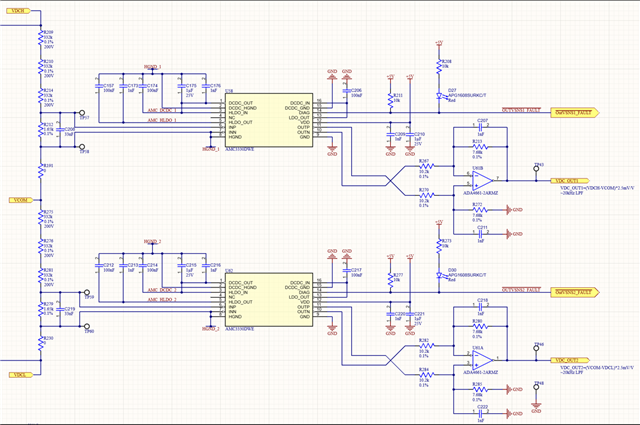Select resistor R212 symbol
The width and height of the screenshot is (640, 425).
pyautogui.click(x=40, y=130)
